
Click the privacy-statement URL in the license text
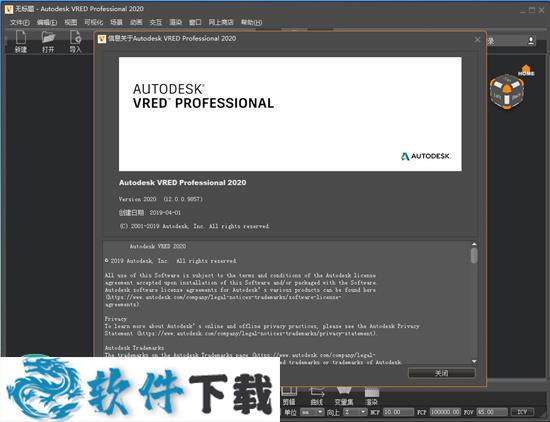tap(257, 334)
